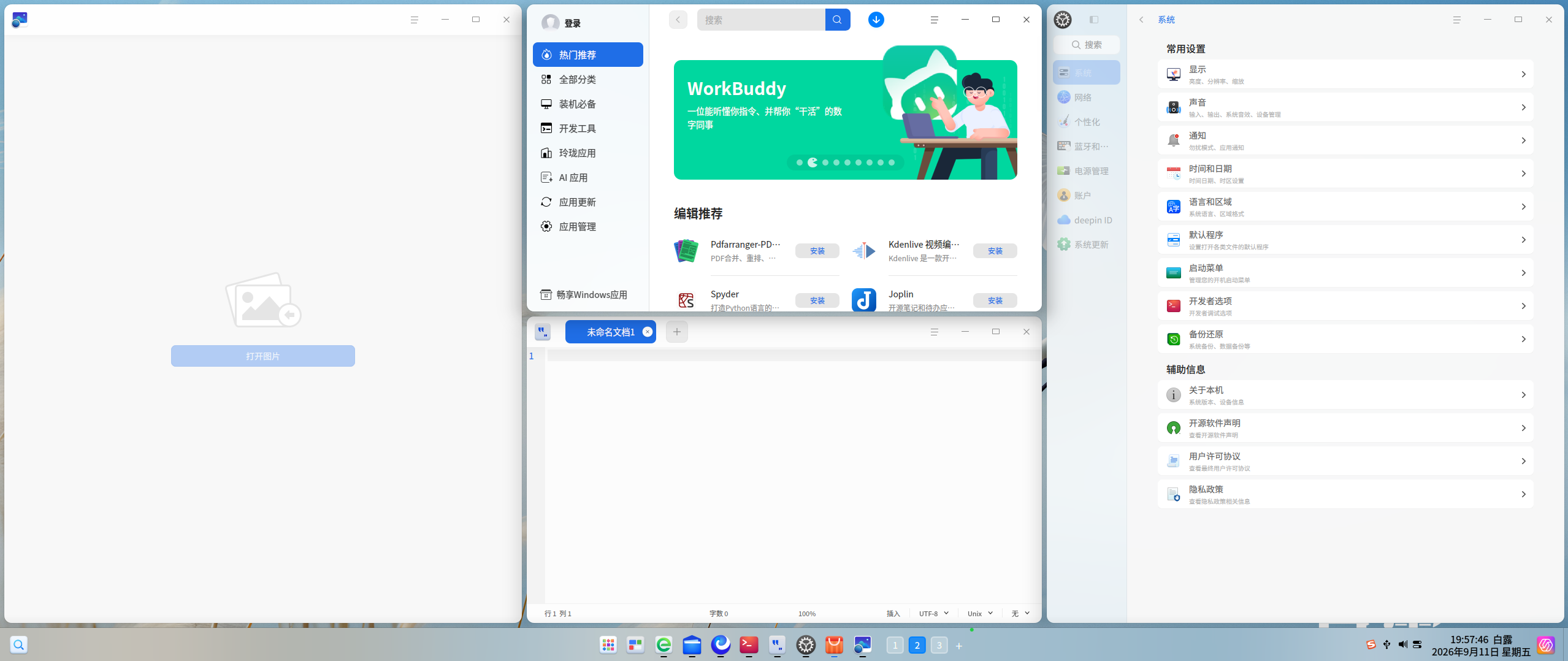Click the back arrow beside 系统 in control center

coord(1141,20)
